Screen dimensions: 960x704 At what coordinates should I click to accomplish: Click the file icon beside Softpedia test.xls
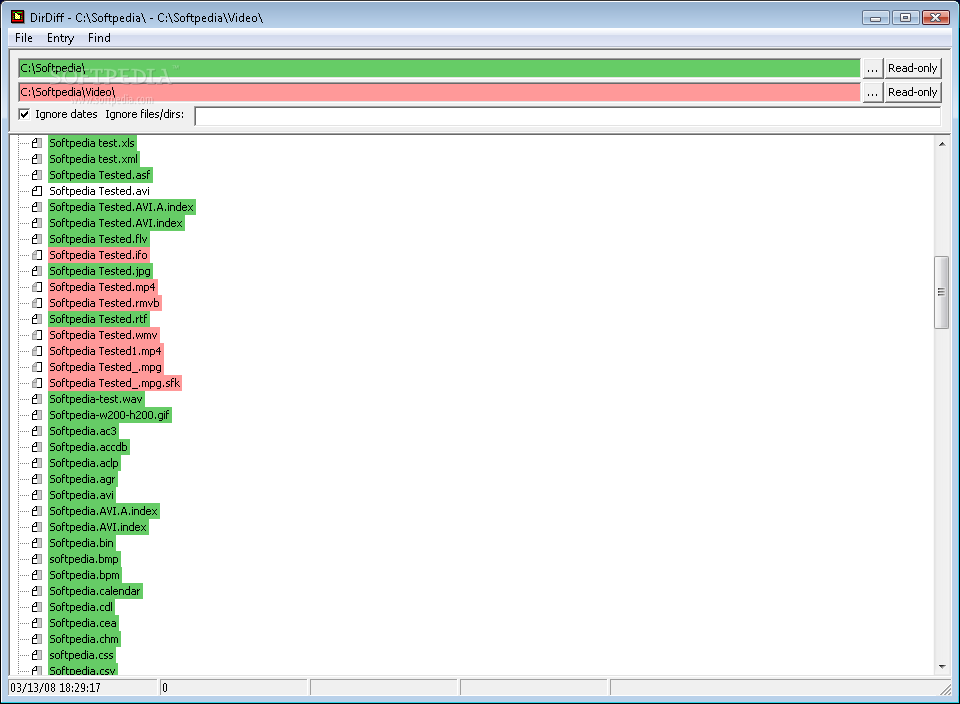37,143
